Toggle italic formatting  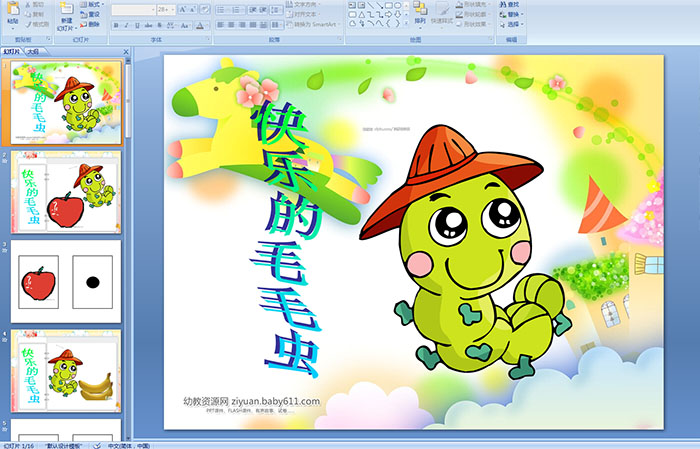[126, 25]
